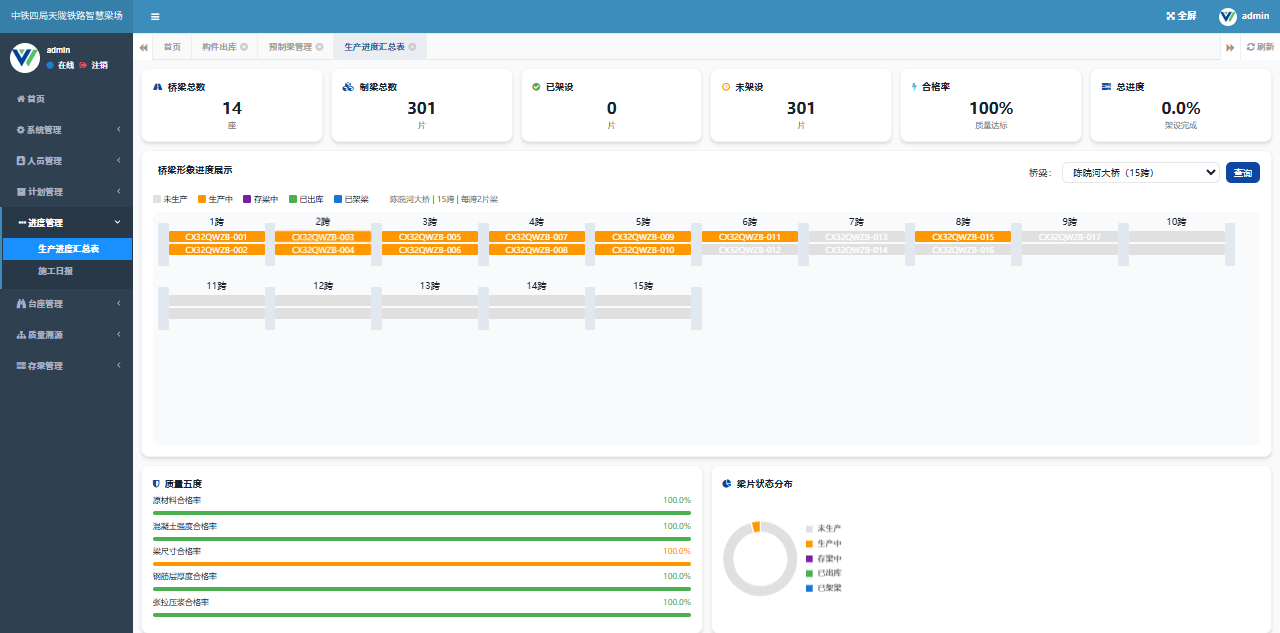Close the 预制梁管理 tab

(319, 47)
